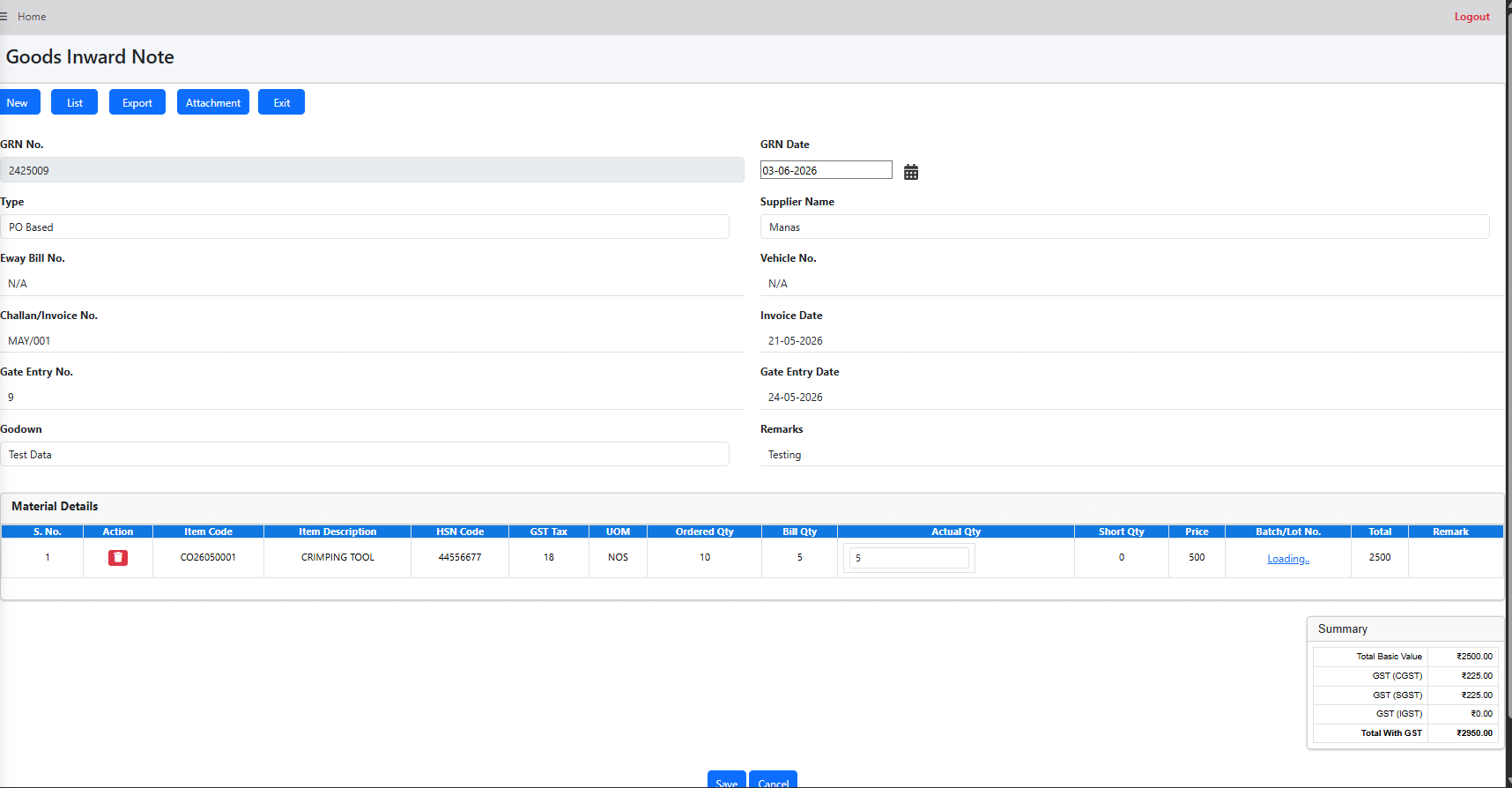
Task: Select the CRIMPING TOOL description cell
Action: (337, 558)
